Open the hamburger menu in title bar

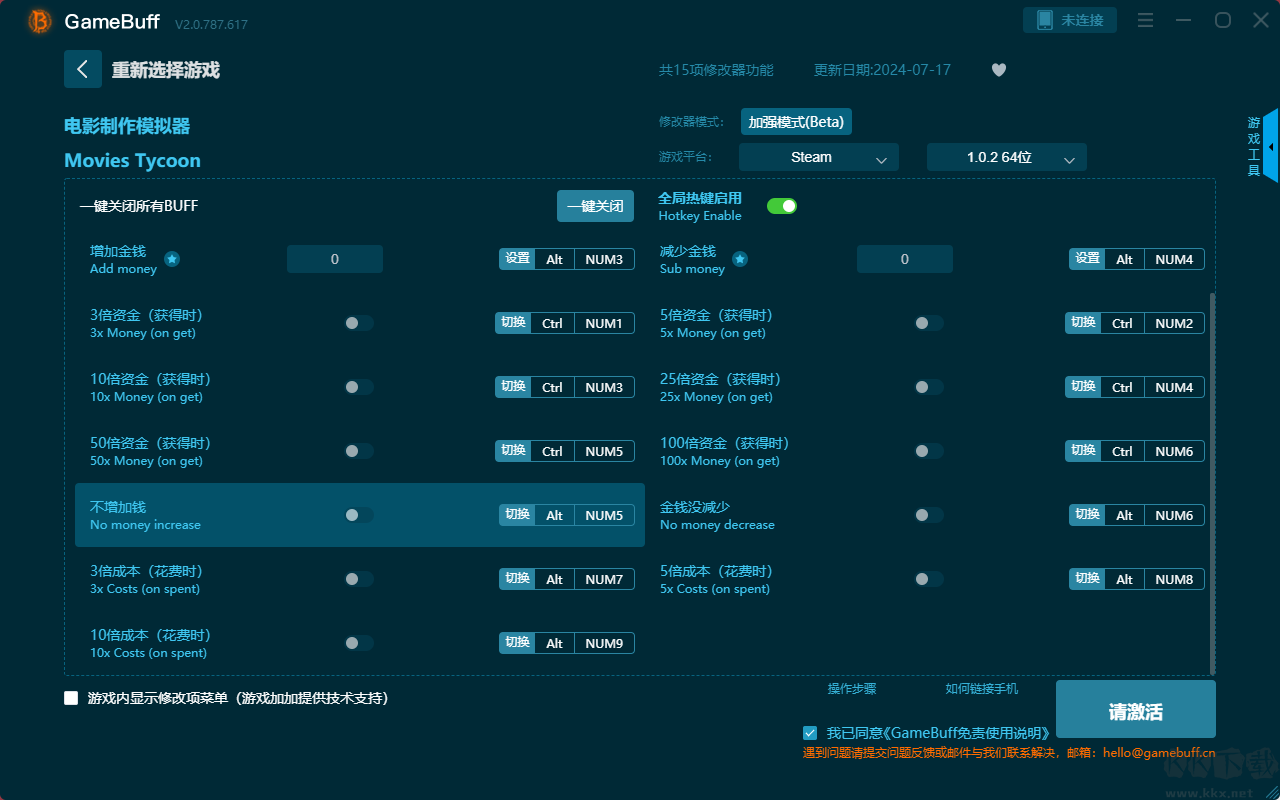pyautogui.click(x=1146, y=21)
